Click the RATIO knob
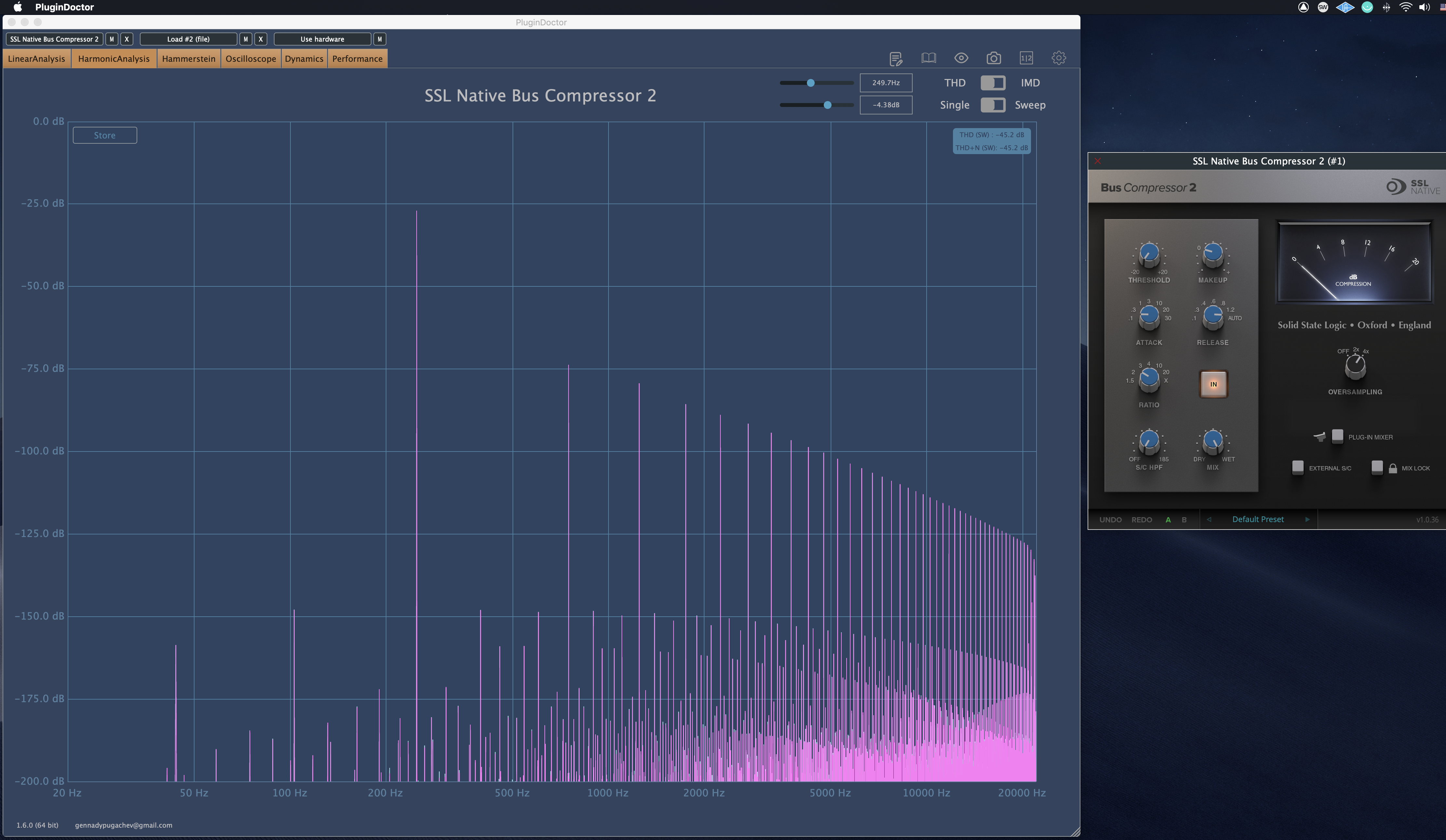Screen dimensions: 1446x840 tap(1149, 379)
